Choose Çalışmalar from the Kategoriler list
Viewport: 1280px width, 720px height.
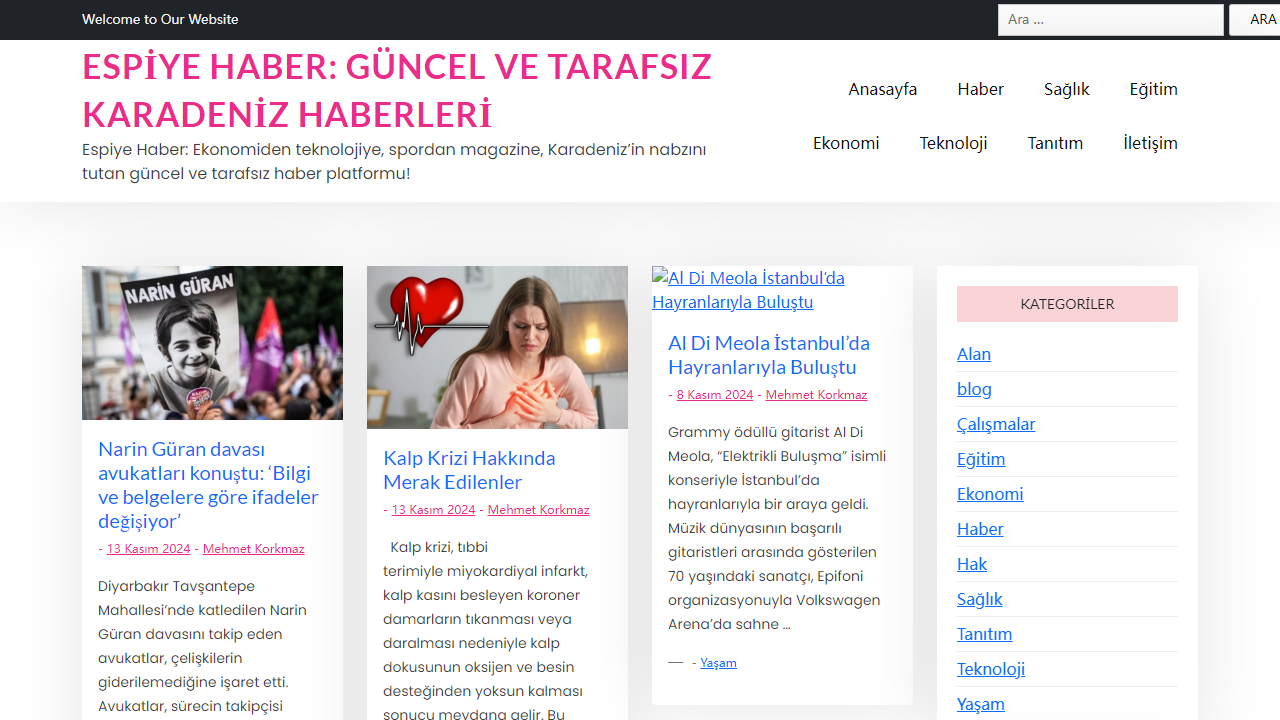(x=996, y=424)
